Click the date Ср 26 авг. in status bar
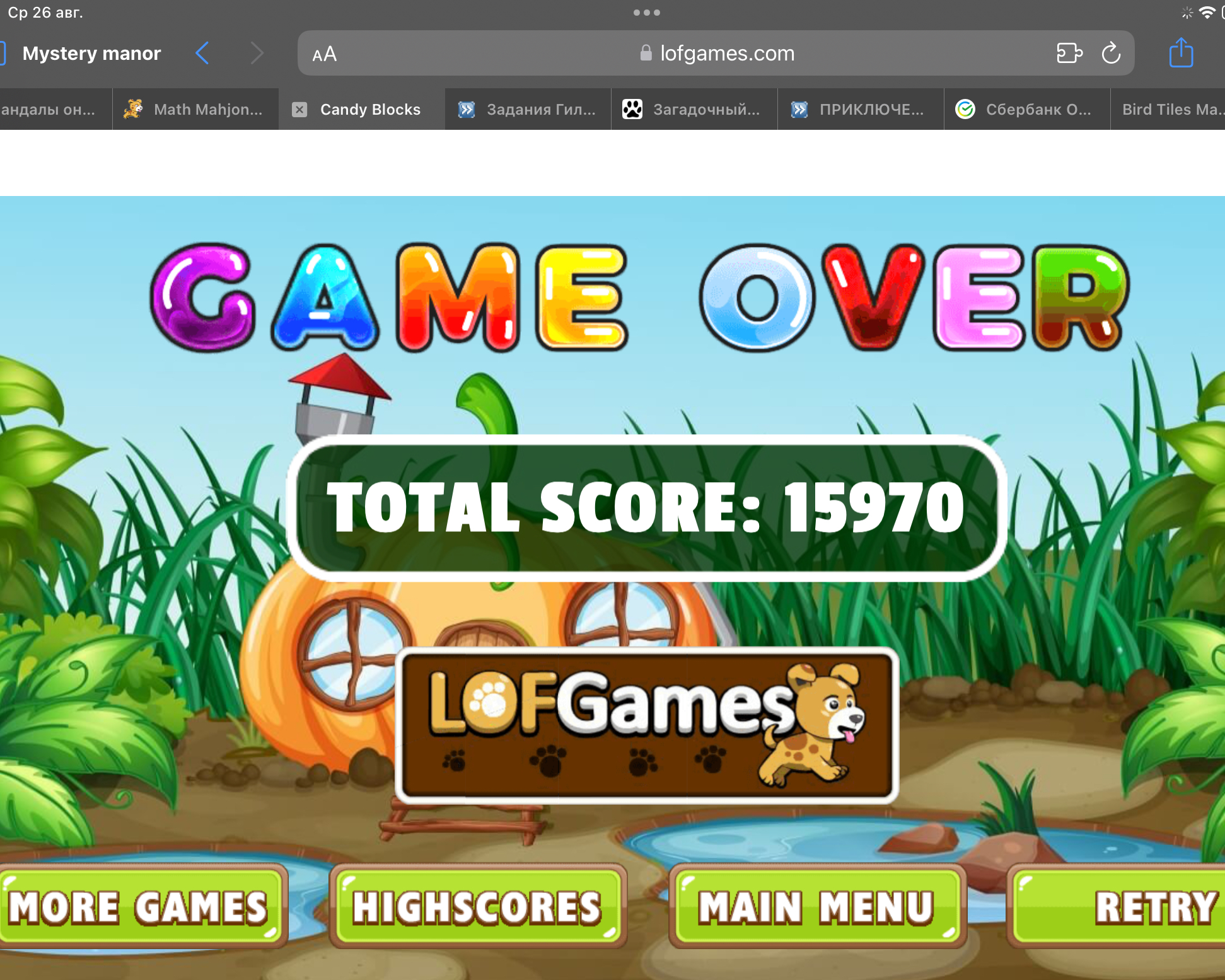This screenshot has width=1225, height=980. click(45, 12)
